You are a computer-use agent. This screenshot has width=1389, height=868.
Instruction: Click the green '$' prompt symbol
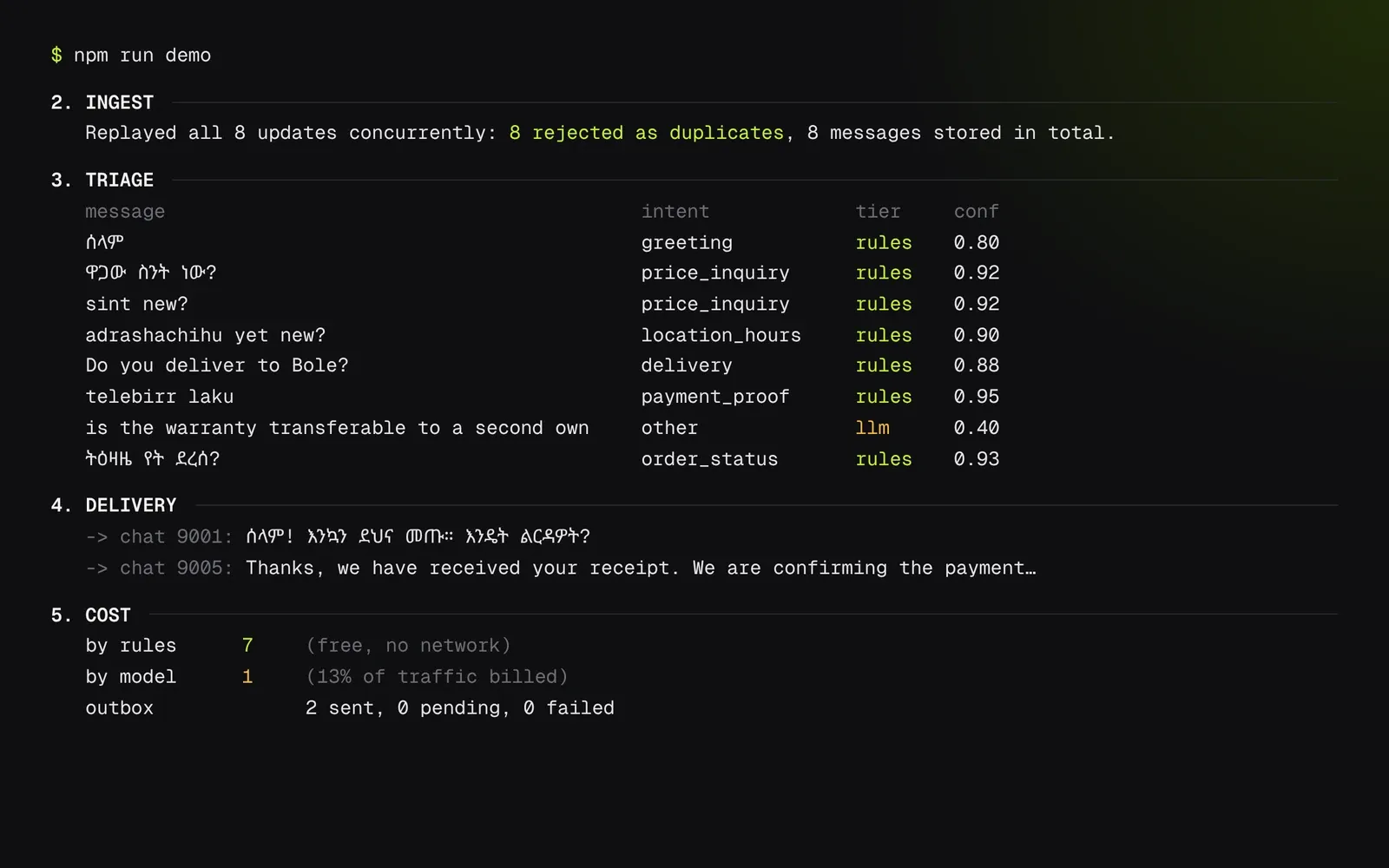[x=56, y=56]
